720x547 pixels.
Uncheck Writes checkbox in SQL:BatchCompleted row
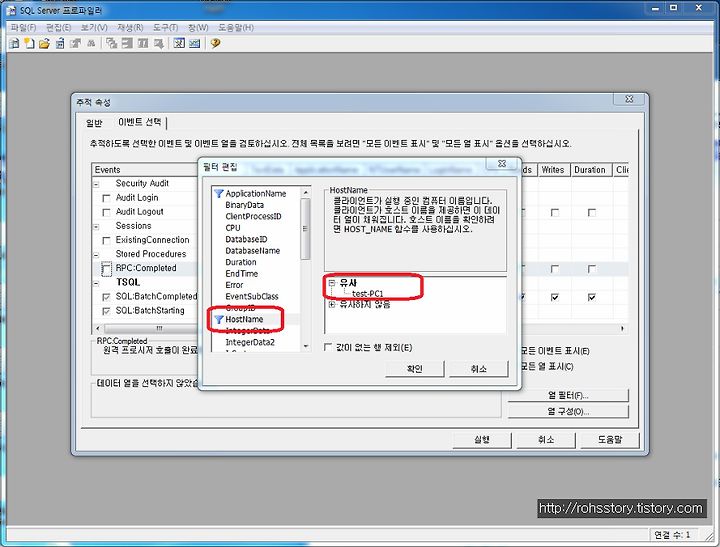point(555,297)
